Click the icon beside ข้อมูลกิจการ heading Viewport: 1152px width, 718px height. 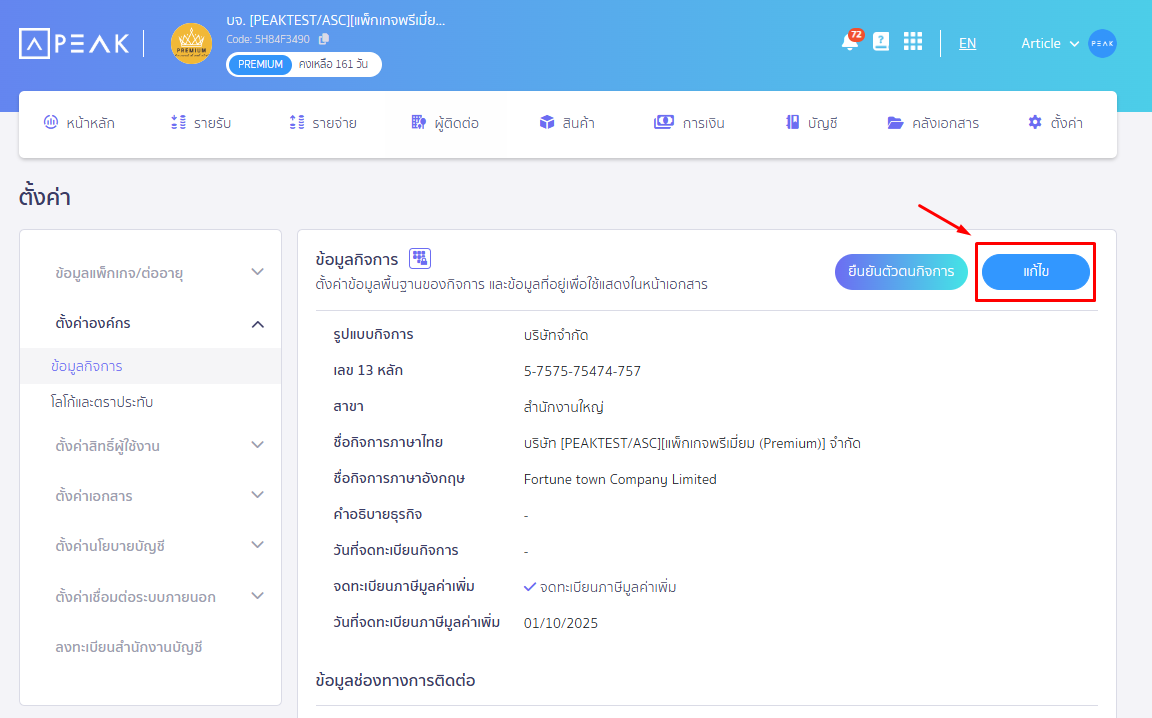420,258
